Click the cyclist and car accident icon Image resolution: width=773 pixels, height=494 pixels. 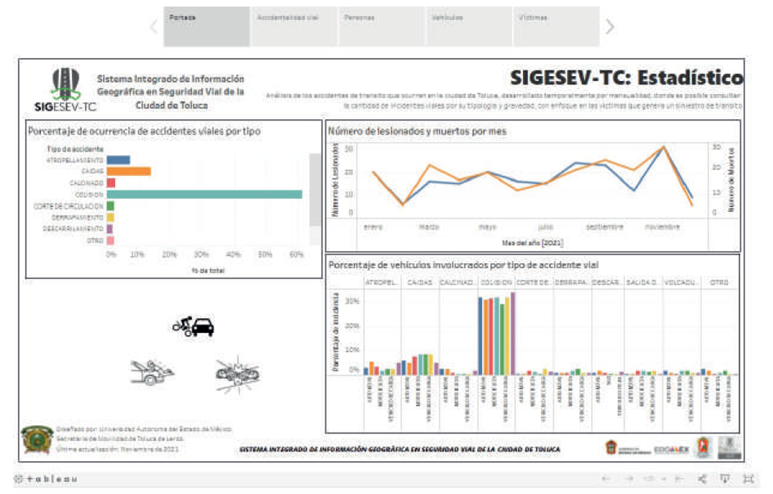click(193, 325)
